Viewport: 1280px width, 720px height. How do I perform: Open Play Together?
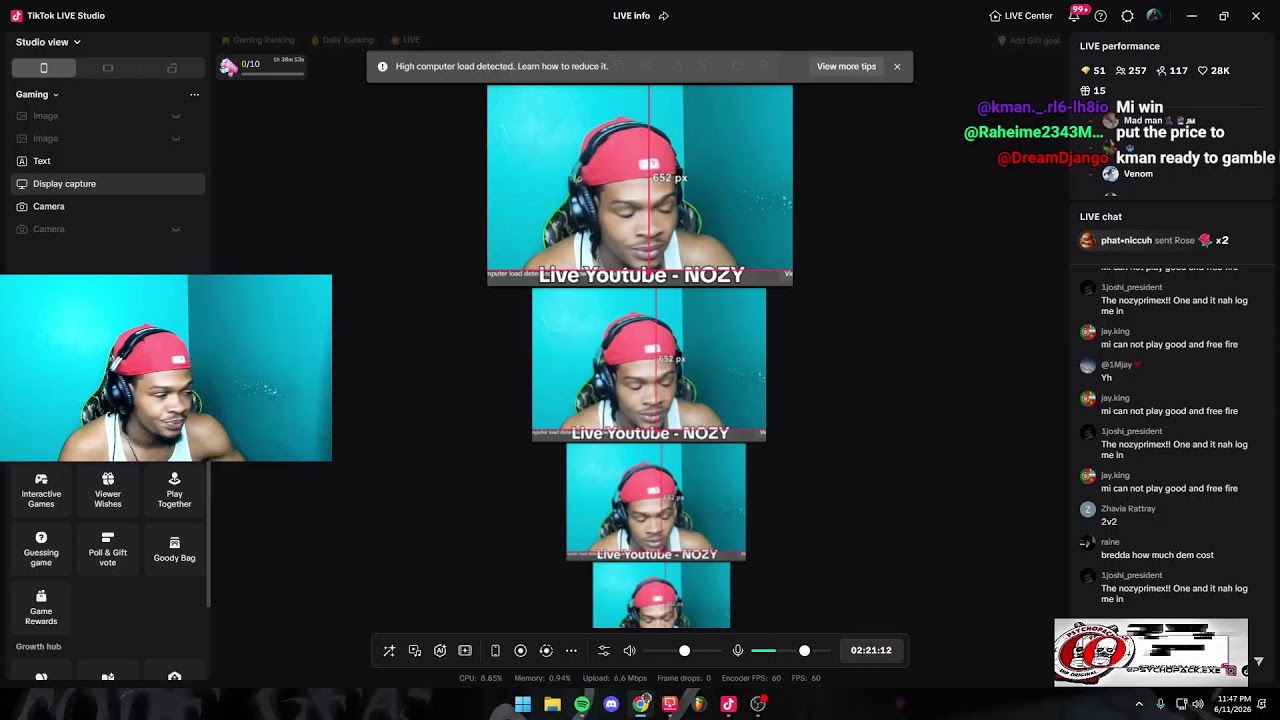pos(174,490)
